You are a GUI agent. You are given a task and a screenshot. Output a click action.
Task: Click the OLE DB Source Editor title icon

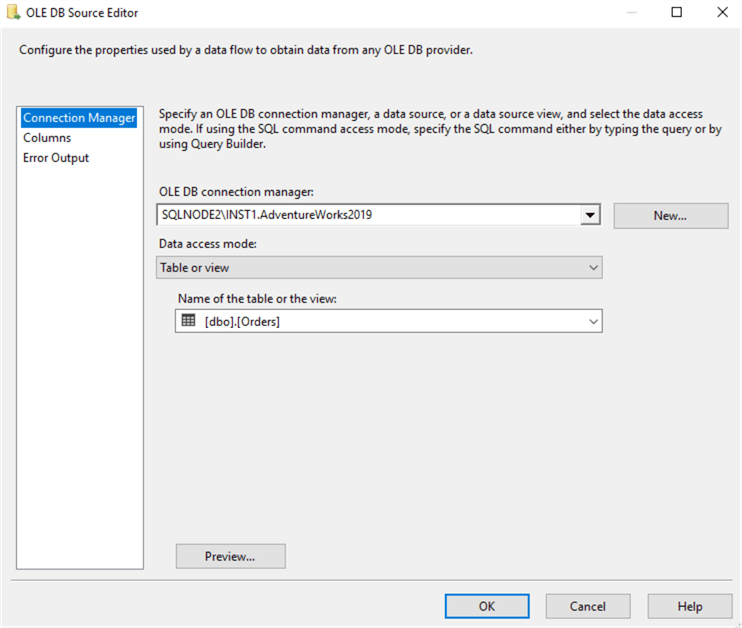coord(13,13)
